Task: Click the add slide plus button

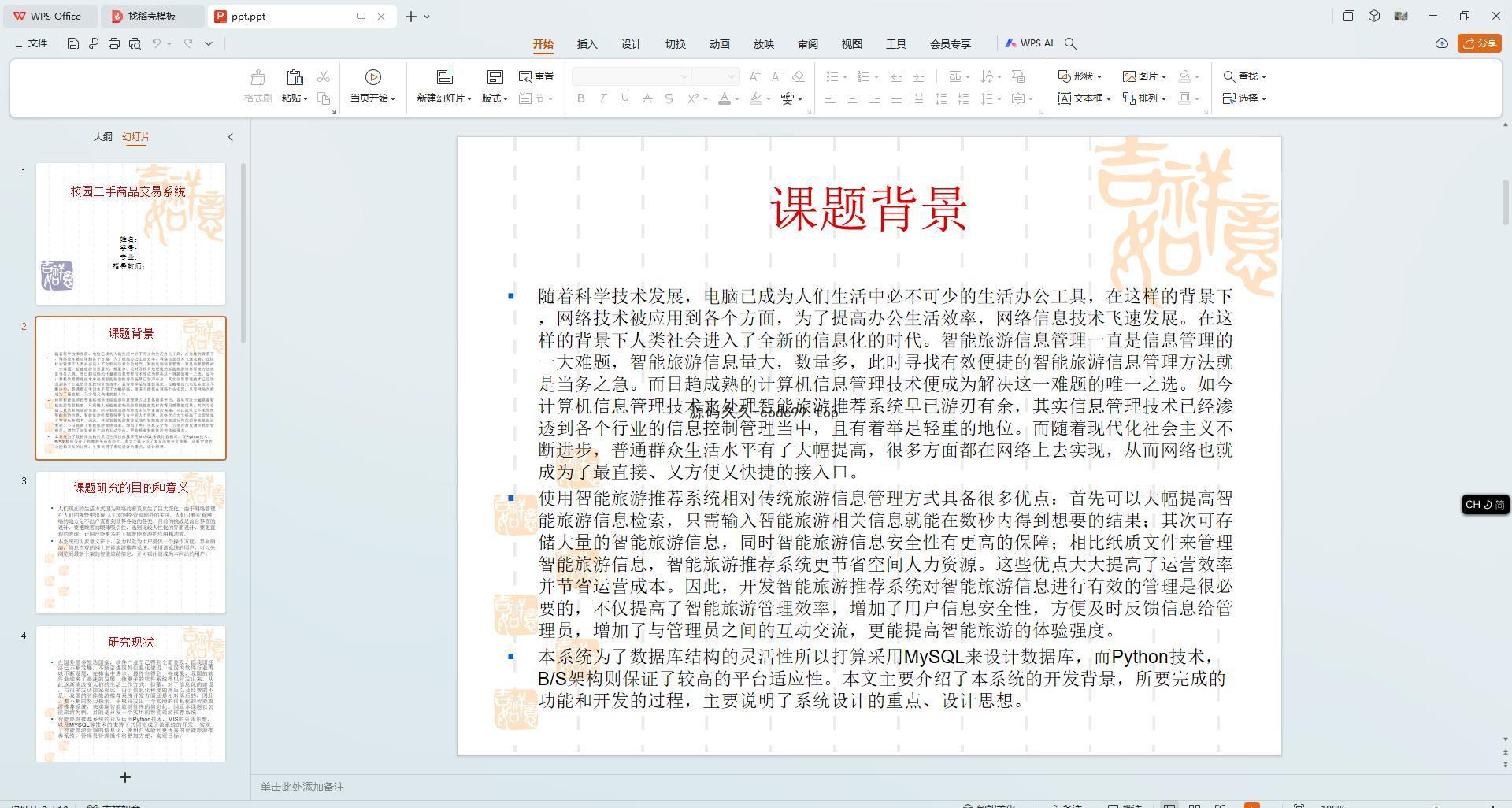Action: pyautogui.click(x=124, y=777)
